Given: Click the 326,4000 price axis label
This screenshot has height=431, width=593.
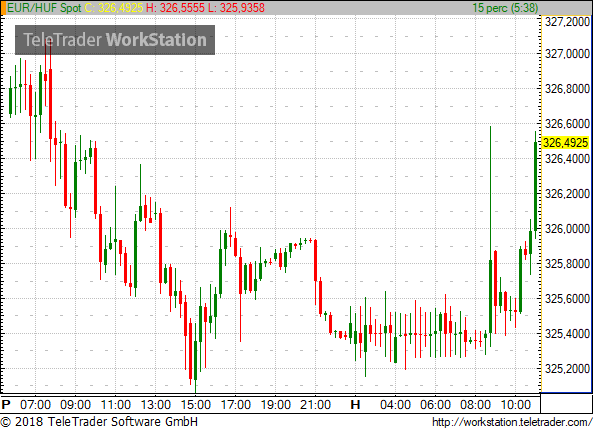Looking at the screenshot, I should (x=567, y=159).
